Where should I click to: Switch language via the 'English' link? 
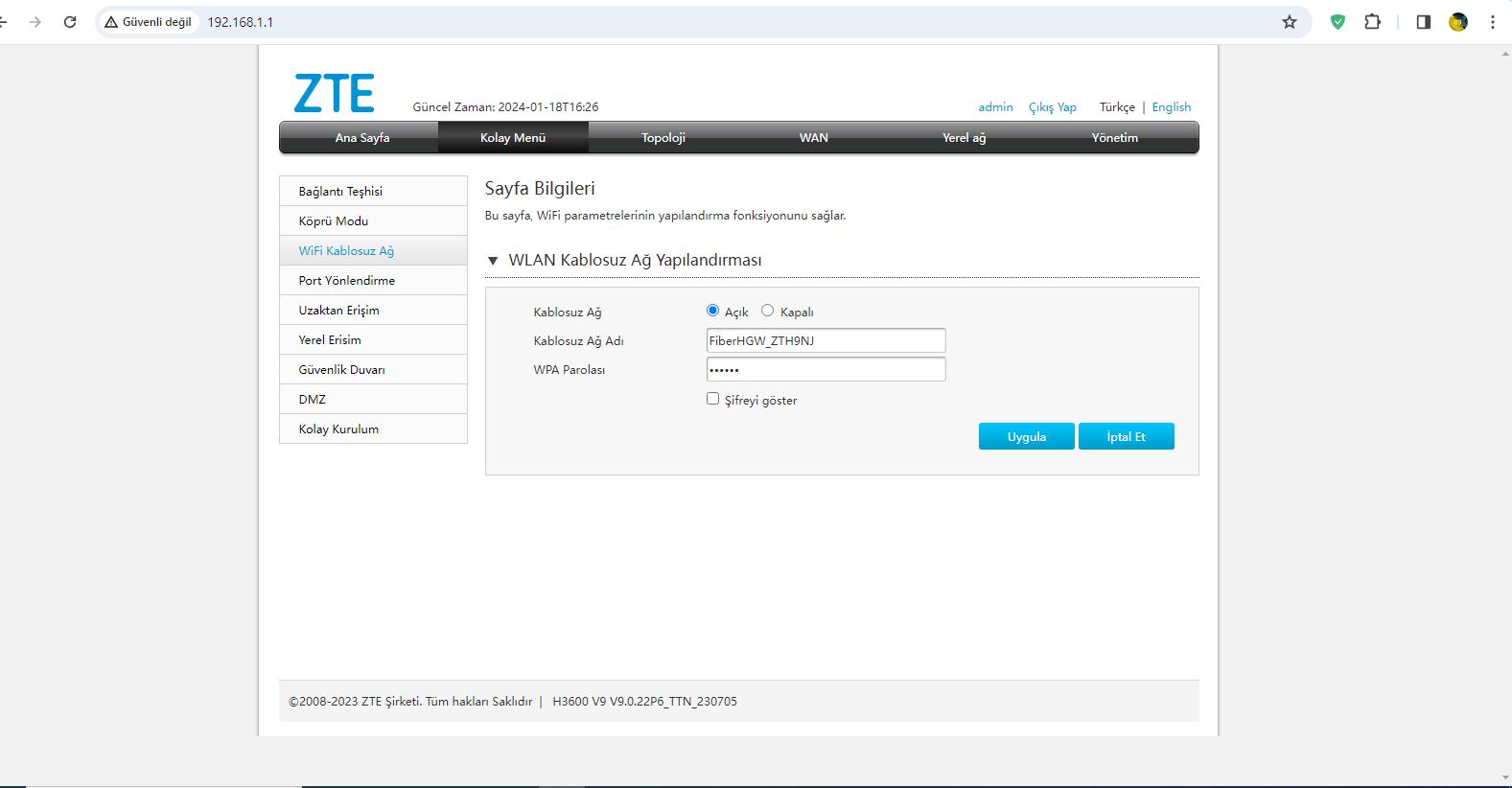[x=1171, y=107]
